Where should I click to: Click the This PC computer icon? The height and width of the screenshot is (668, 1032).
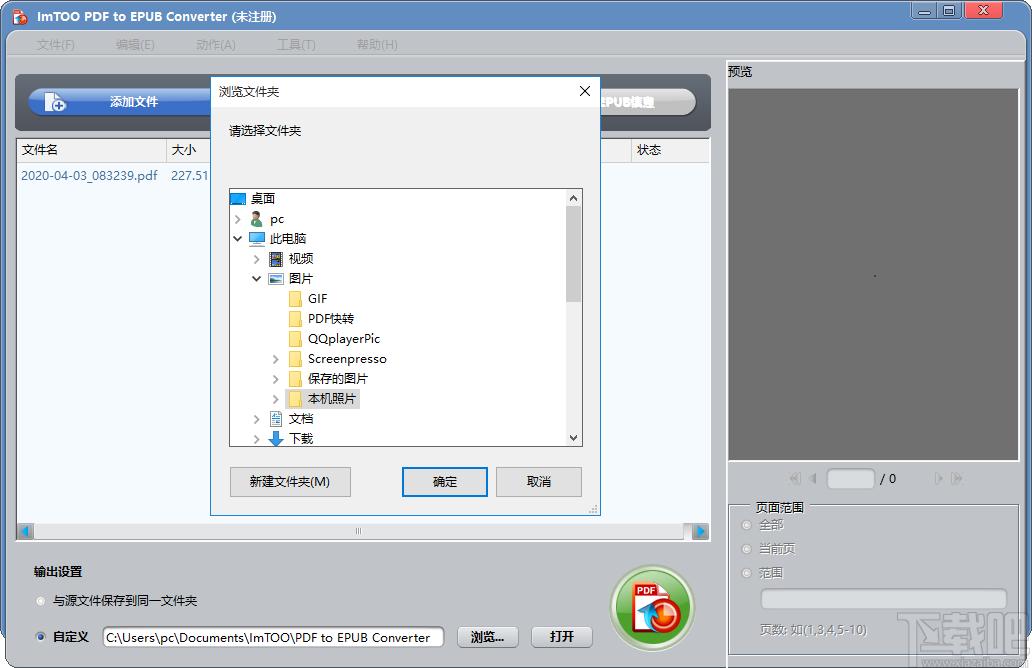coord(257,239)
